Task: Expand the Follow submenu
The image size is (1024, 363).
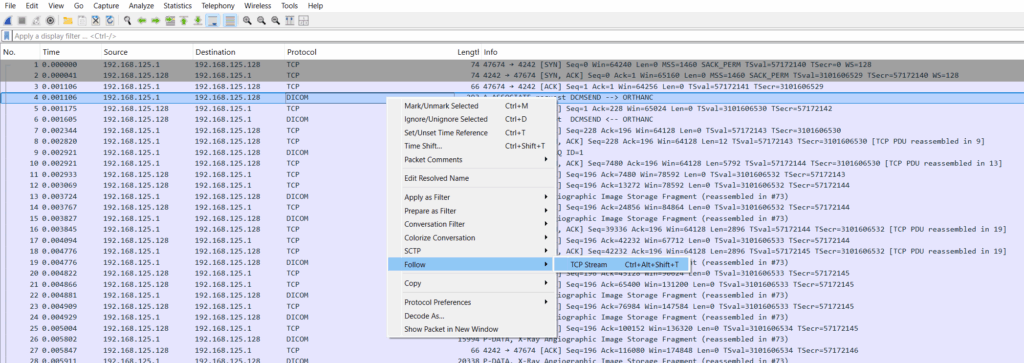Action: point(471,264)
